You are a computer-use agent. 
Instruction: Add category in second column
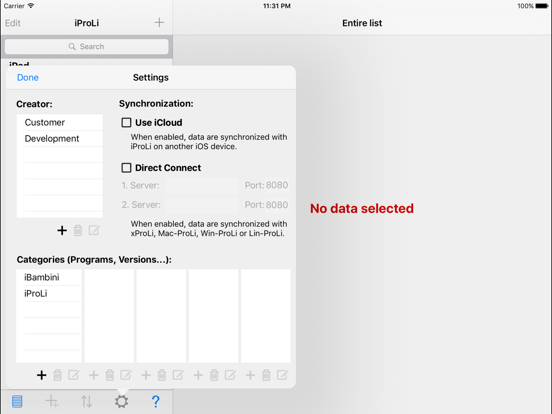click(94, 375)
